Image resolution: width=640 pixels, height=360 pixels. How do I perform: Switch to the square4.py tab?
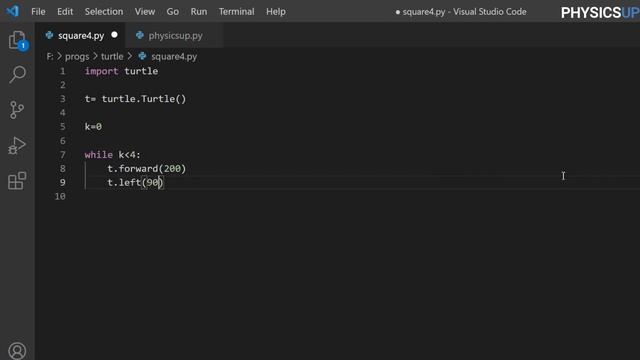pyautogui.click(x=80, y=36)
